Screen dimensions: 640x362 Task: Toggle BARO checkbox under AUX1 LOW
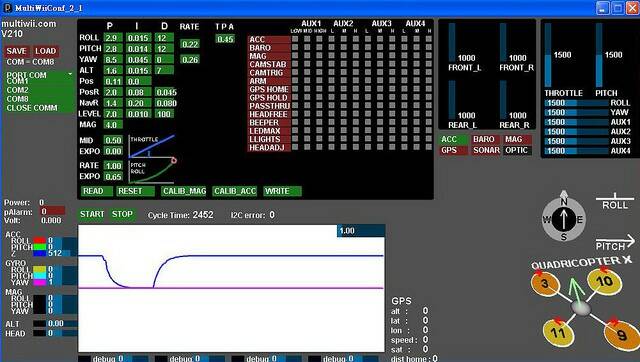(x=295, y=47)
